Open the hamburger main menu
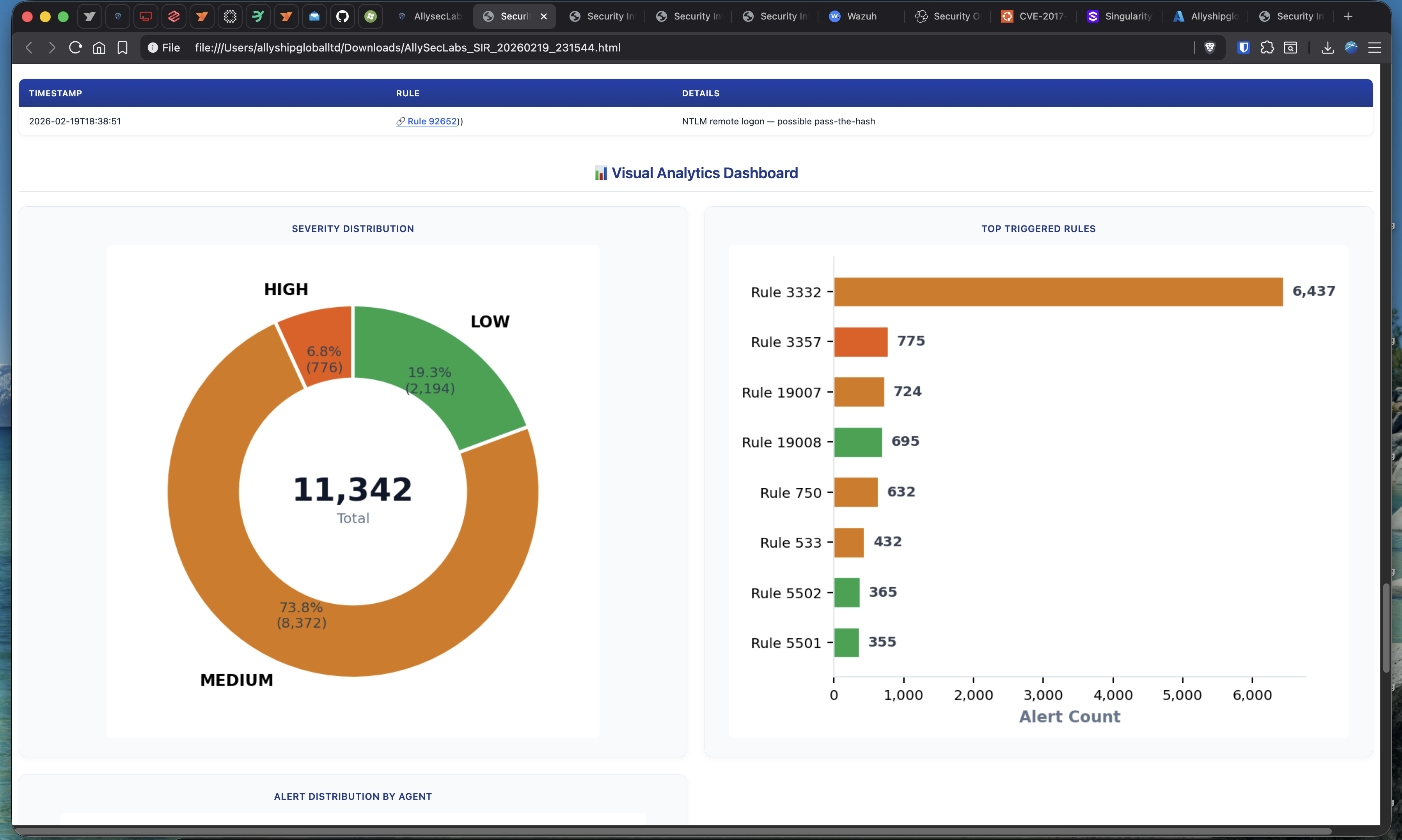The width and height of the screenshot is (1402, 840). (1374, 48)
